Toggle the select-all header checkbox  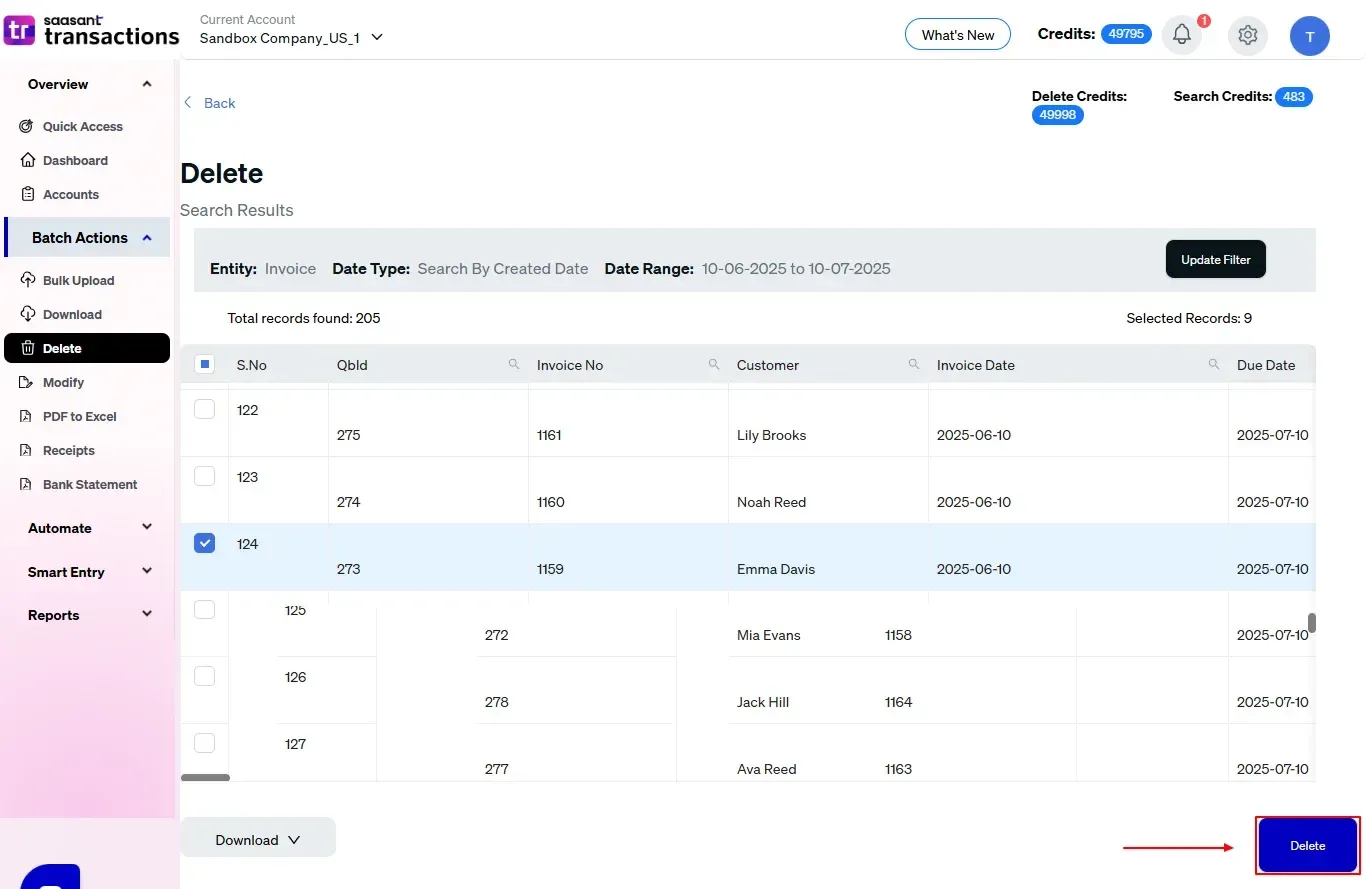tap(204, 365)
